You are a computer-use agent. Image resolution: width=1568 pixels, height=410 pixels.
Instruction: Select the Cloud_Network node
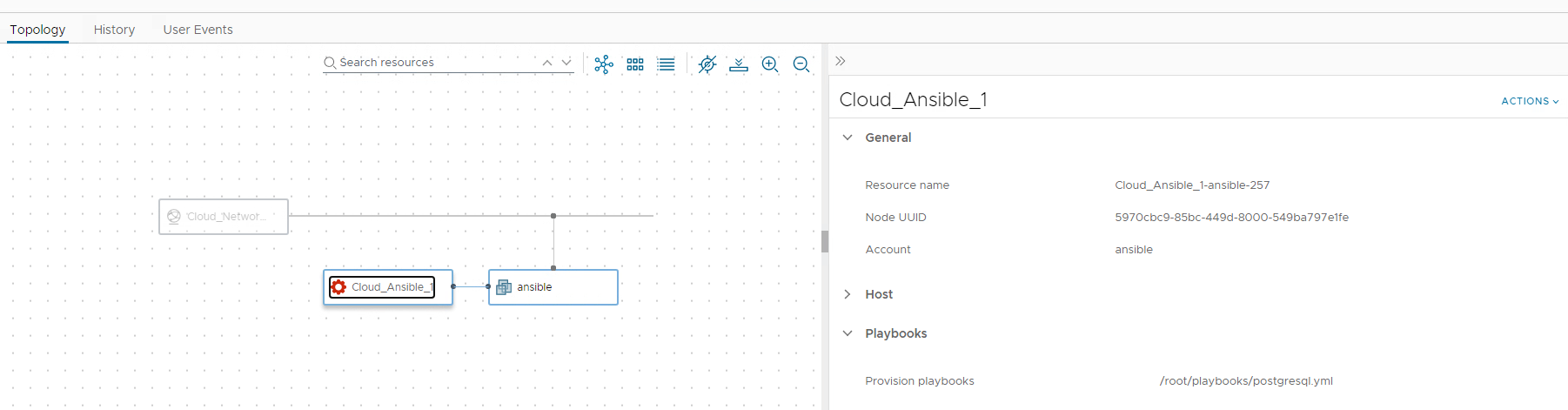224,217
